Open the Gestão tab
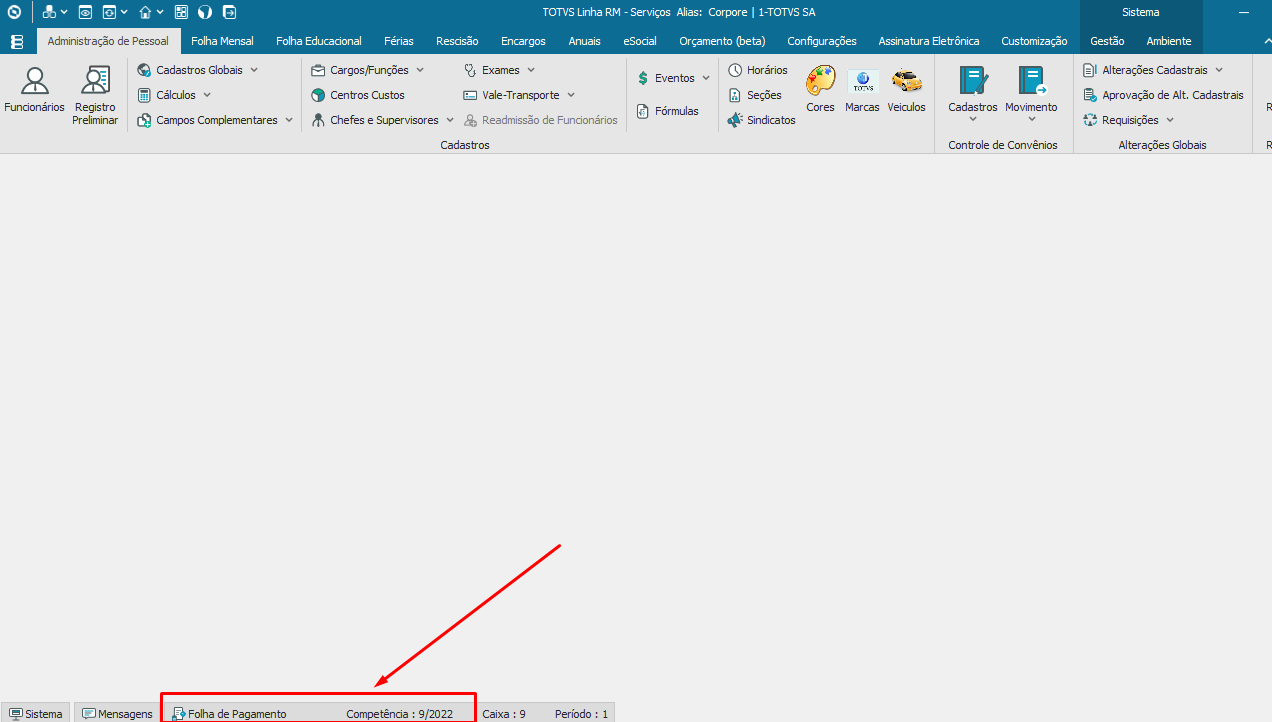 (1107, 41)
